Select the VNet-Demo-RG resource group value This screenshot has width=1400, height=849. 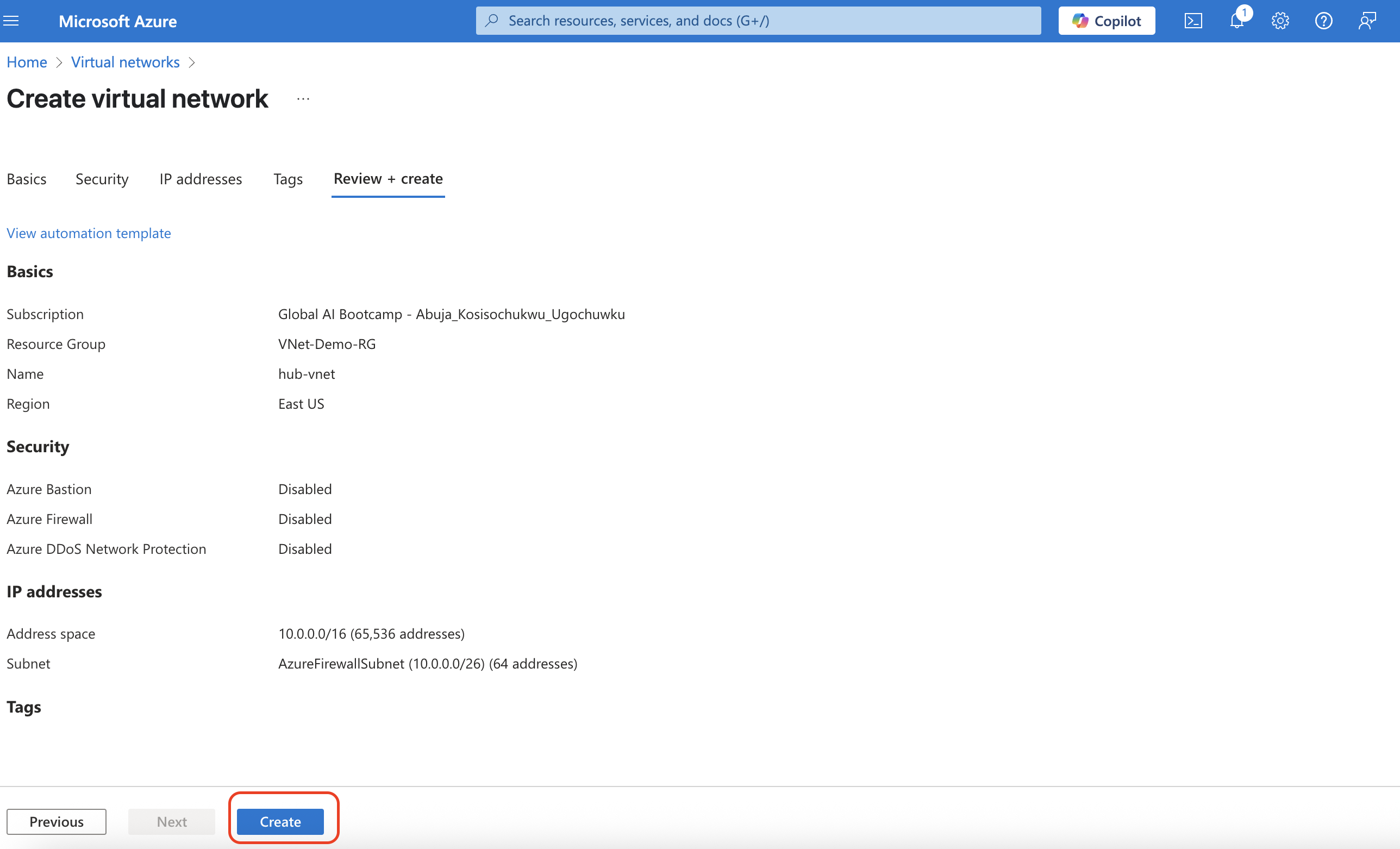[327, 344]
